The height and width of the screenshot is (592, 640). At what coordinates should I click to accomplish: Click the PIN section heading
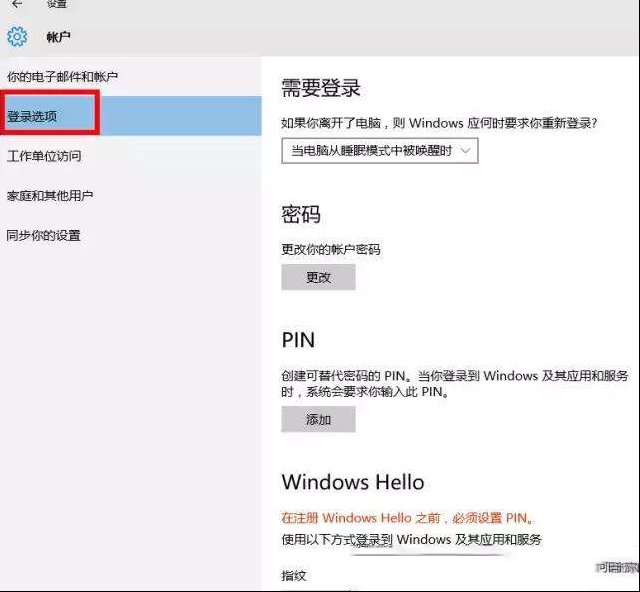pos(298,340)
